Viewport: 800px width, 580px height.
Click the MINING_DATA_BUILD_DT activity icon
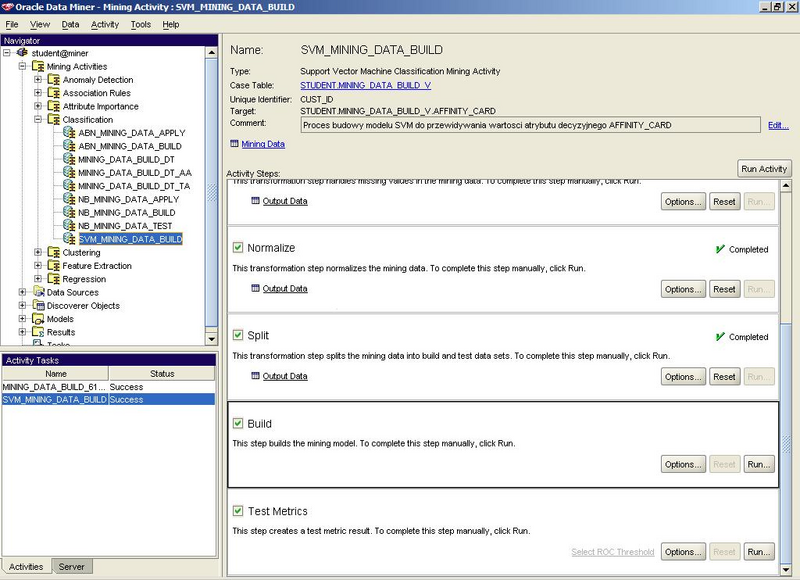[x=69, y=159]
